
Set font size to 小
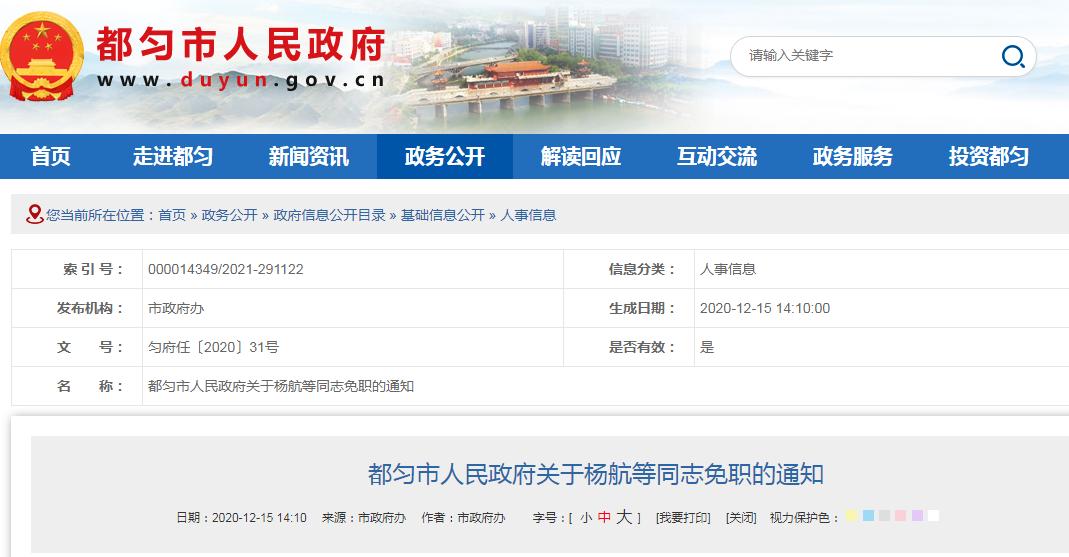(586, 518)
